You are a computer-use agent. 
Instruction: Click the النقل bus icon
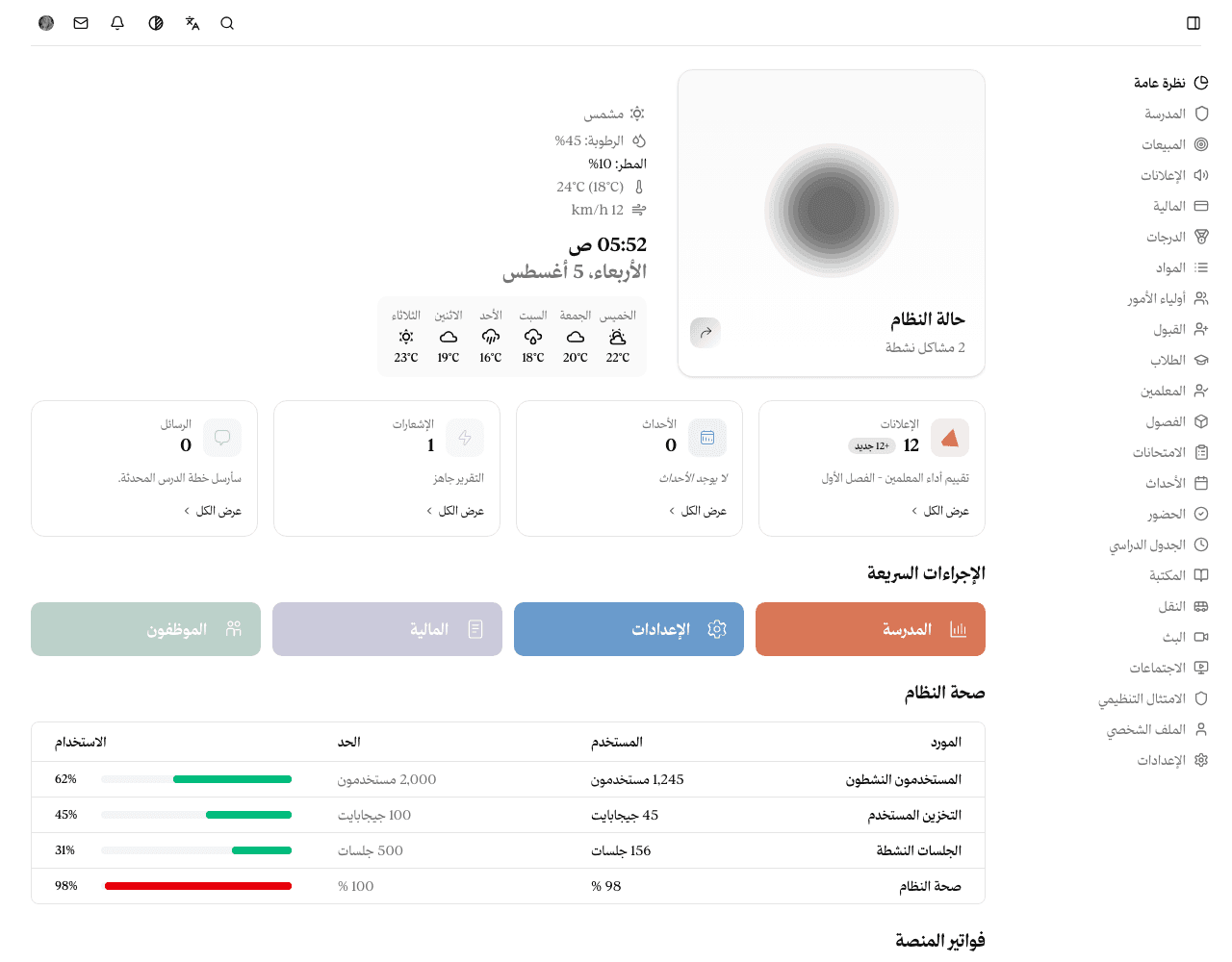point(1201,606)
